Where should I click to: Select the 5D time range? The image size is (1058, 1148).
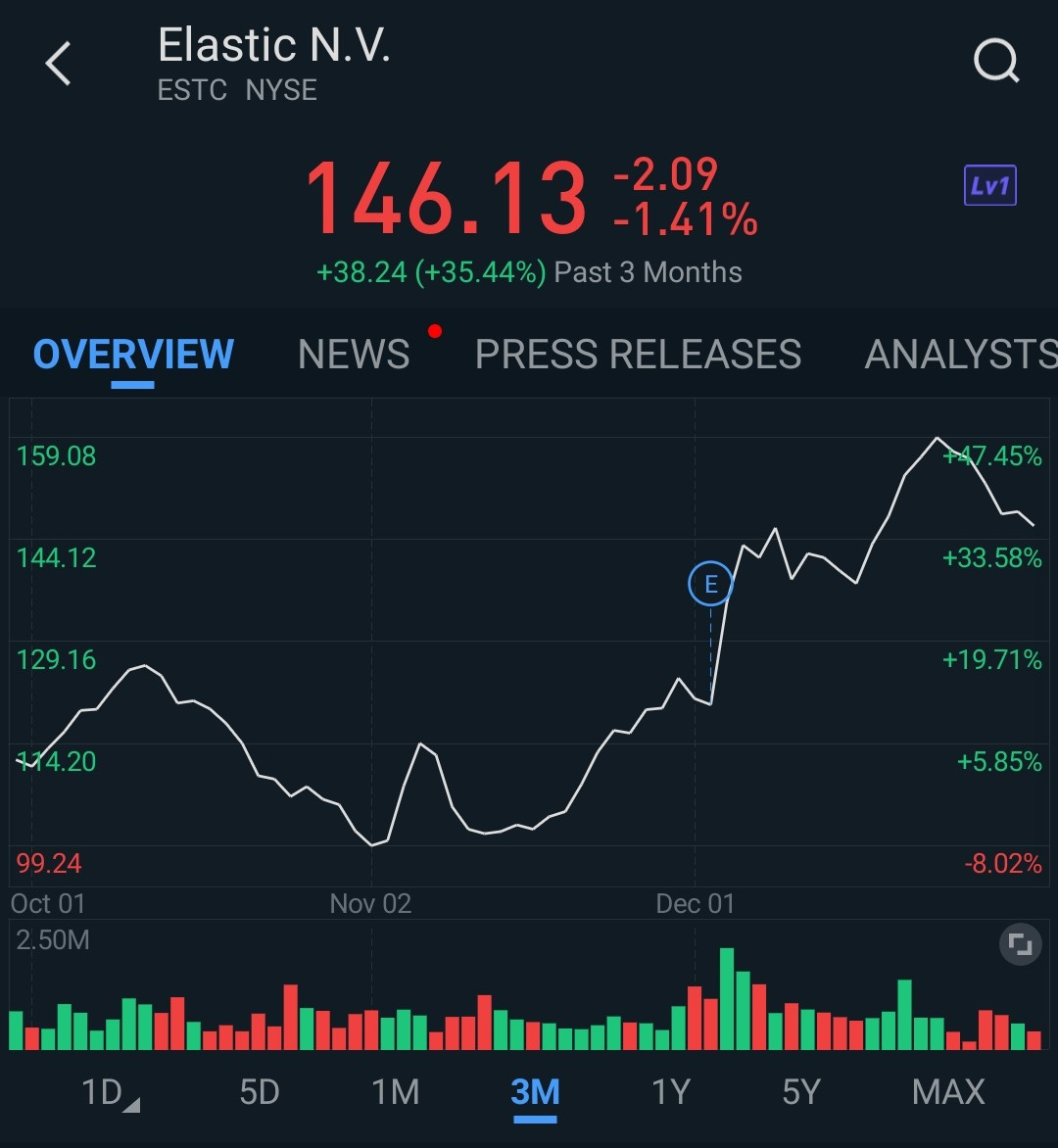click(x=260, y=1092)
